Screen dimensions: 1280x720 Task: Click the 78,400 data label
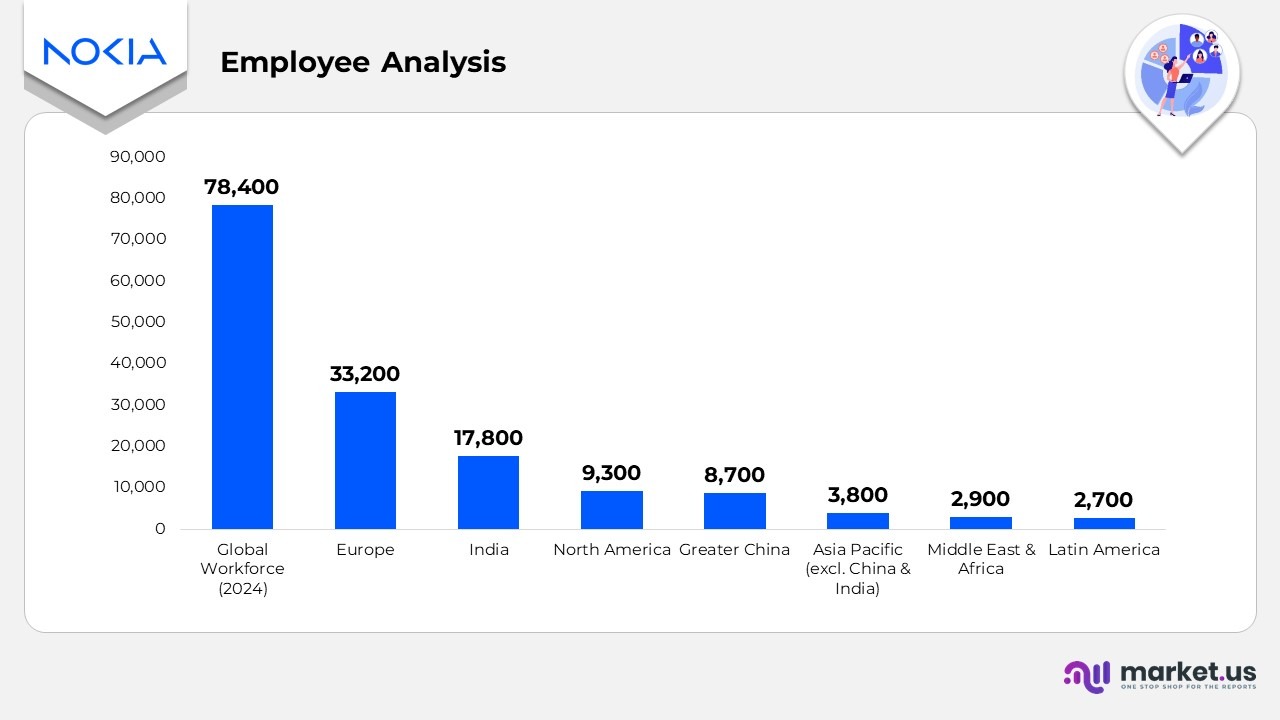coord(242,186)
